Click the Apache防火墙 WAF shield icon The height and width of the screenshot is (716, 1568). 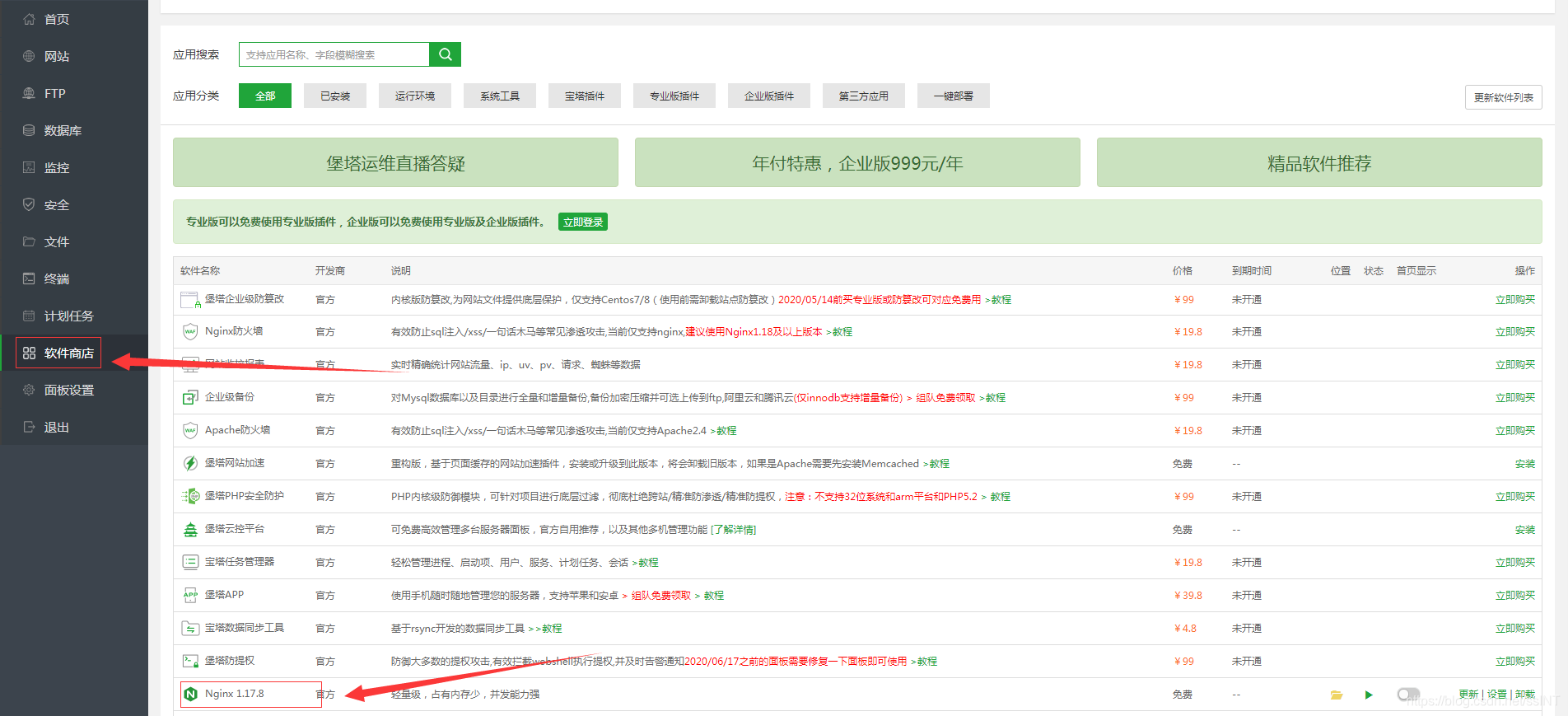190,430
